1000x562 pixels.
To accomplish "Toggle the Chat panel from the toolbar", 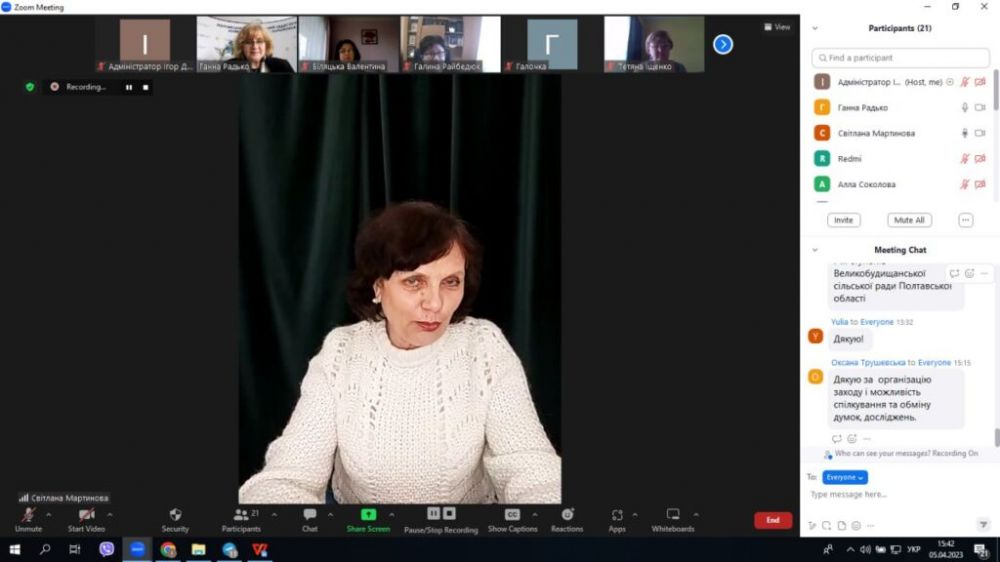I will tap(310, 515).
